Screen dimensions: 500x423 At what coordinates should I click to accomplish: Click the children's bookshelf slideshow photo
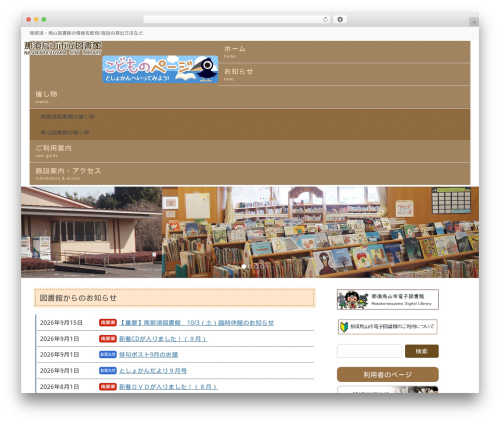pos(320,232)
